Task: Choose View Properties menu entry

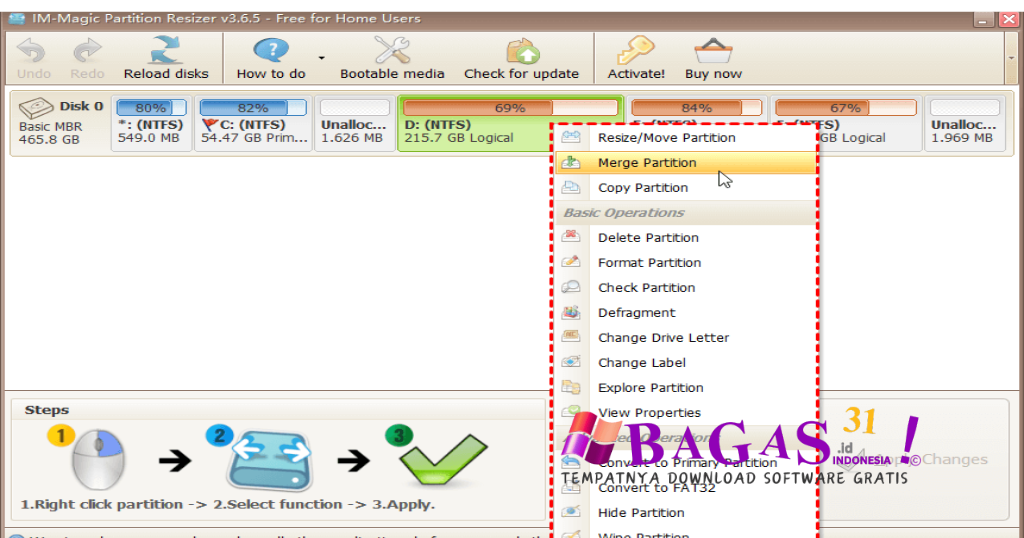Action: (x=686, y=413)
